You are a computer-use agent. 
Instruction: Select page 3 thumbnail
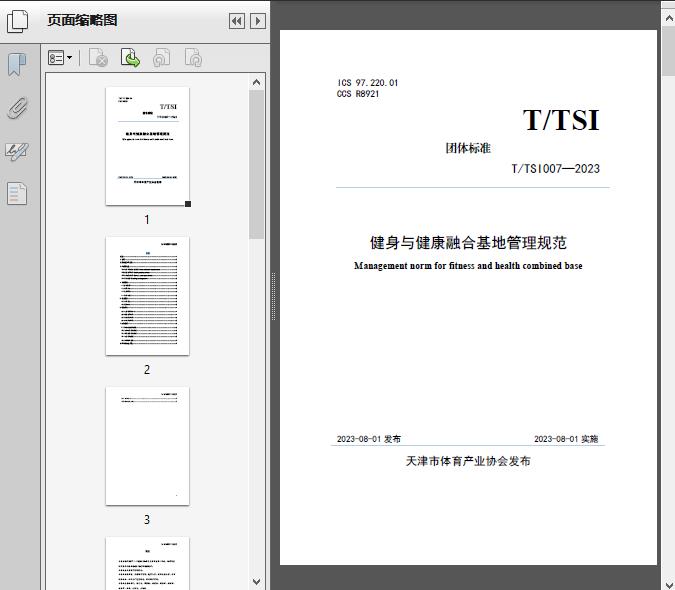[147, 446]
